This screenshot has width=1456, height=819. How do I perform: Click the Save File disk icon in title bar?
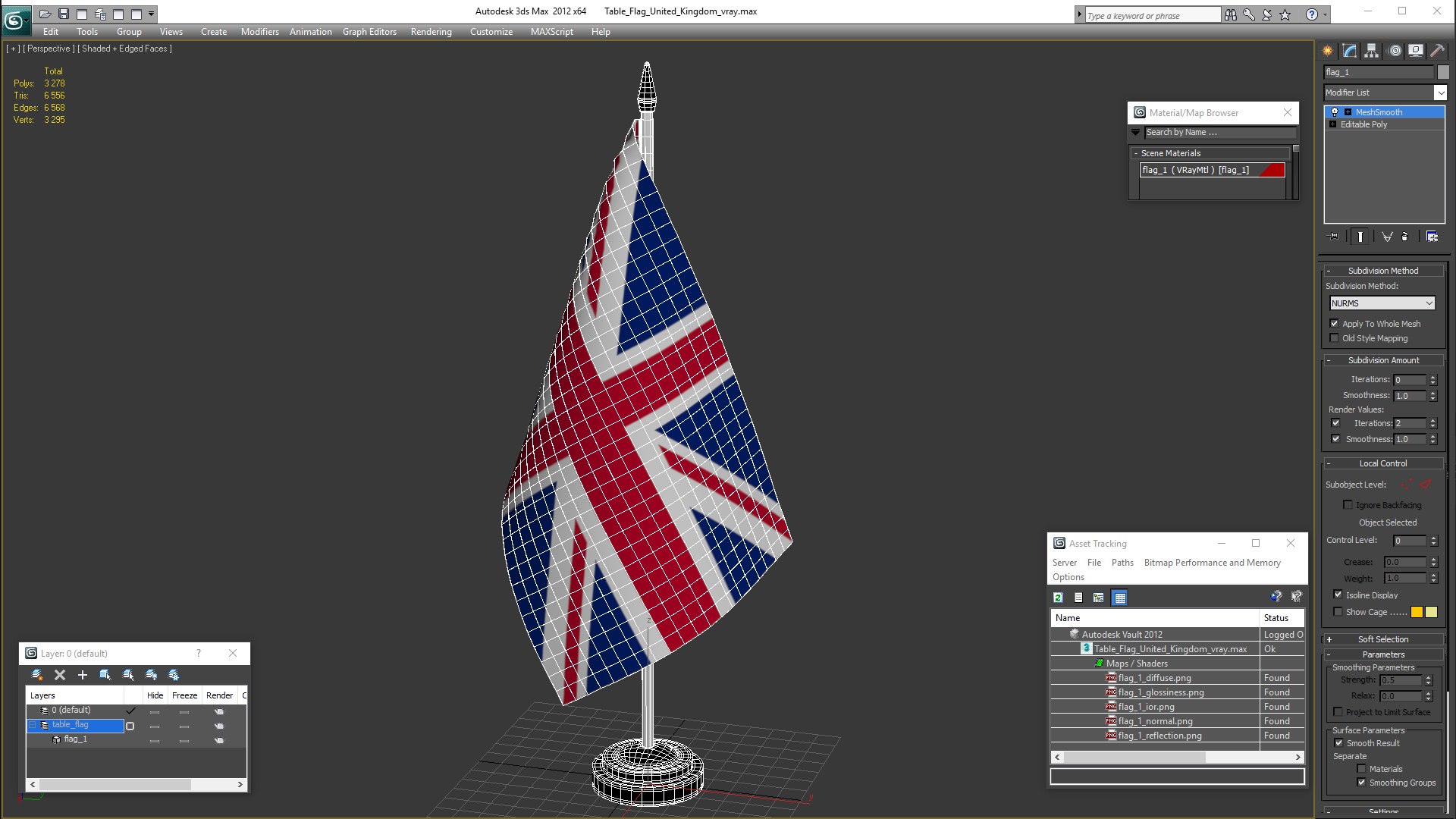[64, 14]
